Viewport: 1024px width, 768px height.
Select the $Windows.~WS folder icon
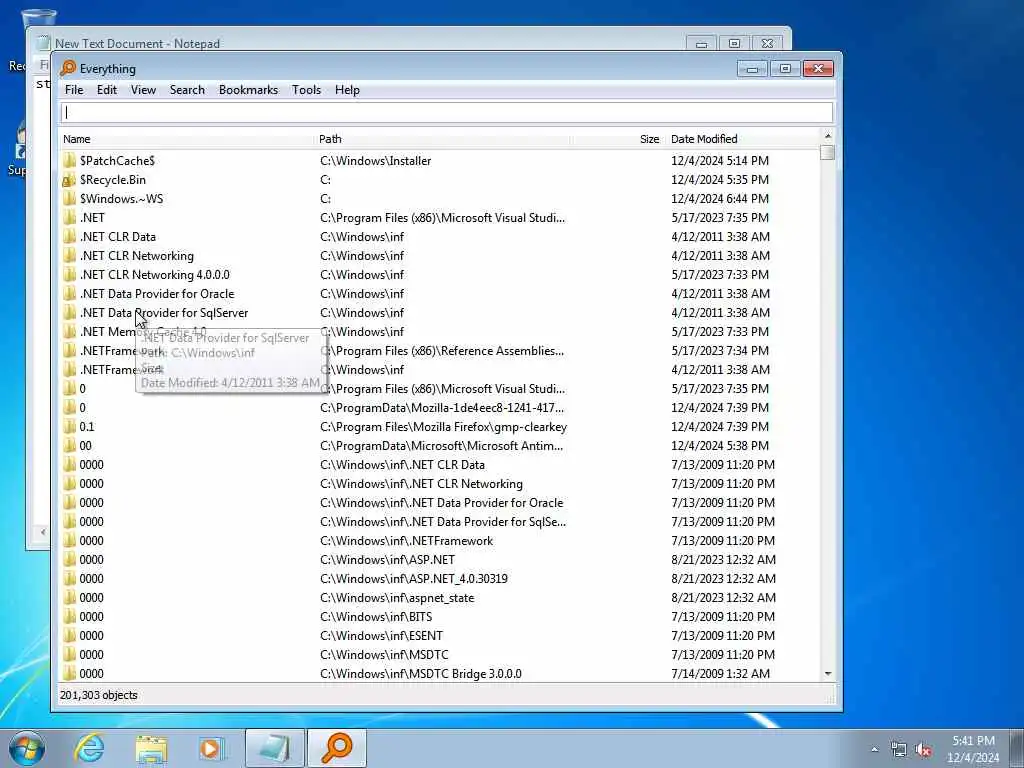(x=70, y=199)
